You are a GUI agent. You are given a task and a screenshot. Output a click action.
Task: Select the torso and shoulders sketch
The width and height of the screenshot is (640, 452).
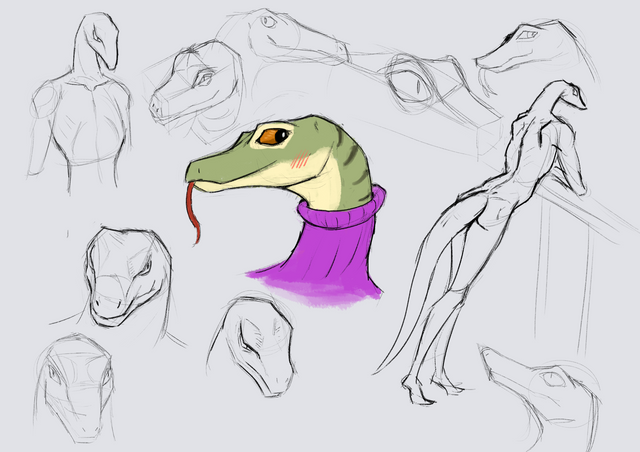(80, 102)
